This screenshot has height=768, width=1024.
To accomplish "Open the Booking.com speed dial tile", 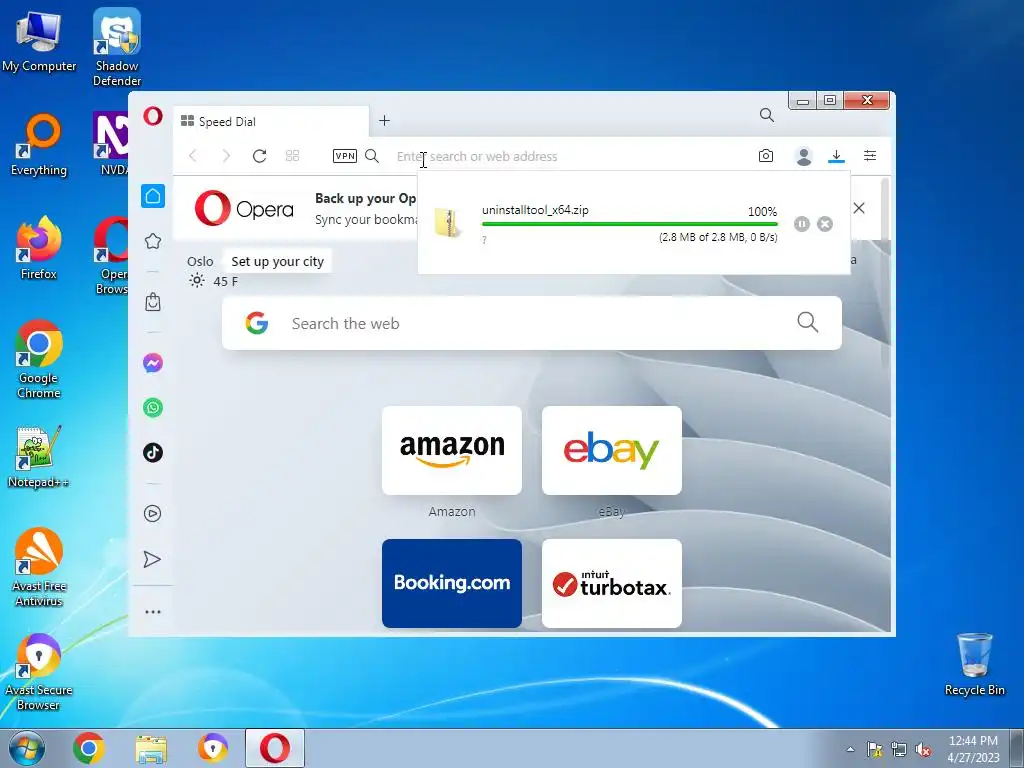I will click(452, 583).
